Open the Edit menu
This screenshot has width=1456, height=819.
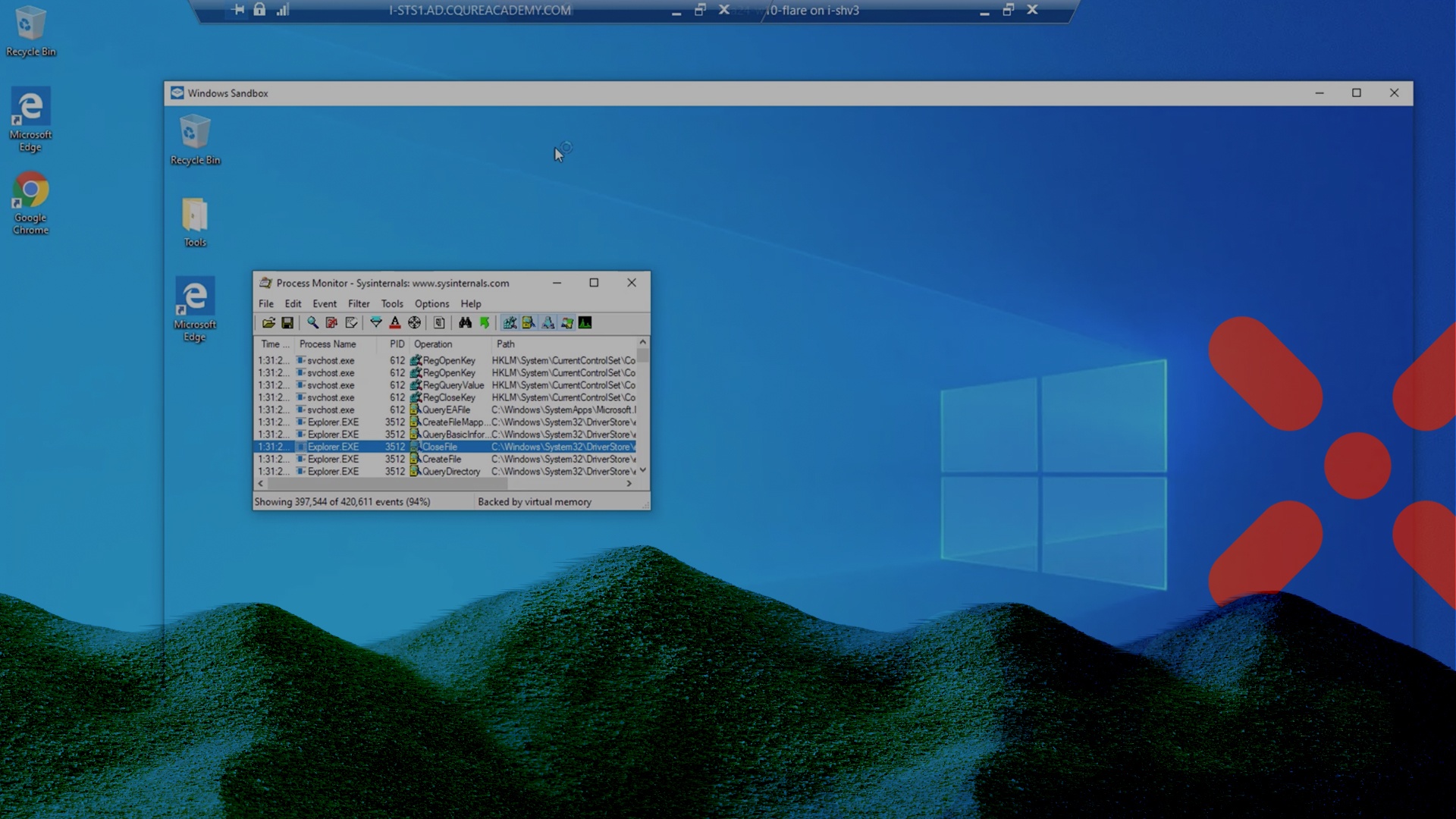click(293, 303)
